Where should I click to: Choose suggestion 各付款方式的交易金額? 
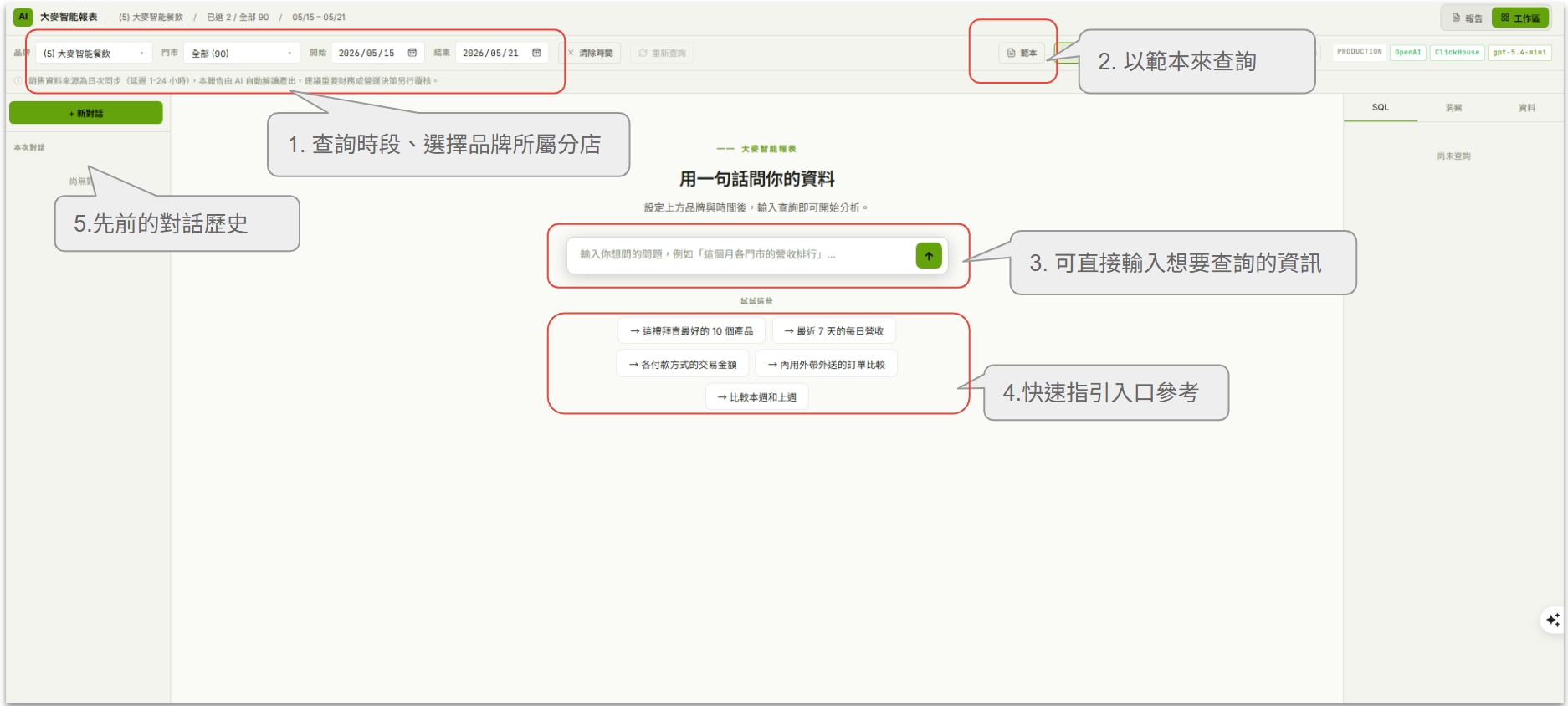click(683, 365)
